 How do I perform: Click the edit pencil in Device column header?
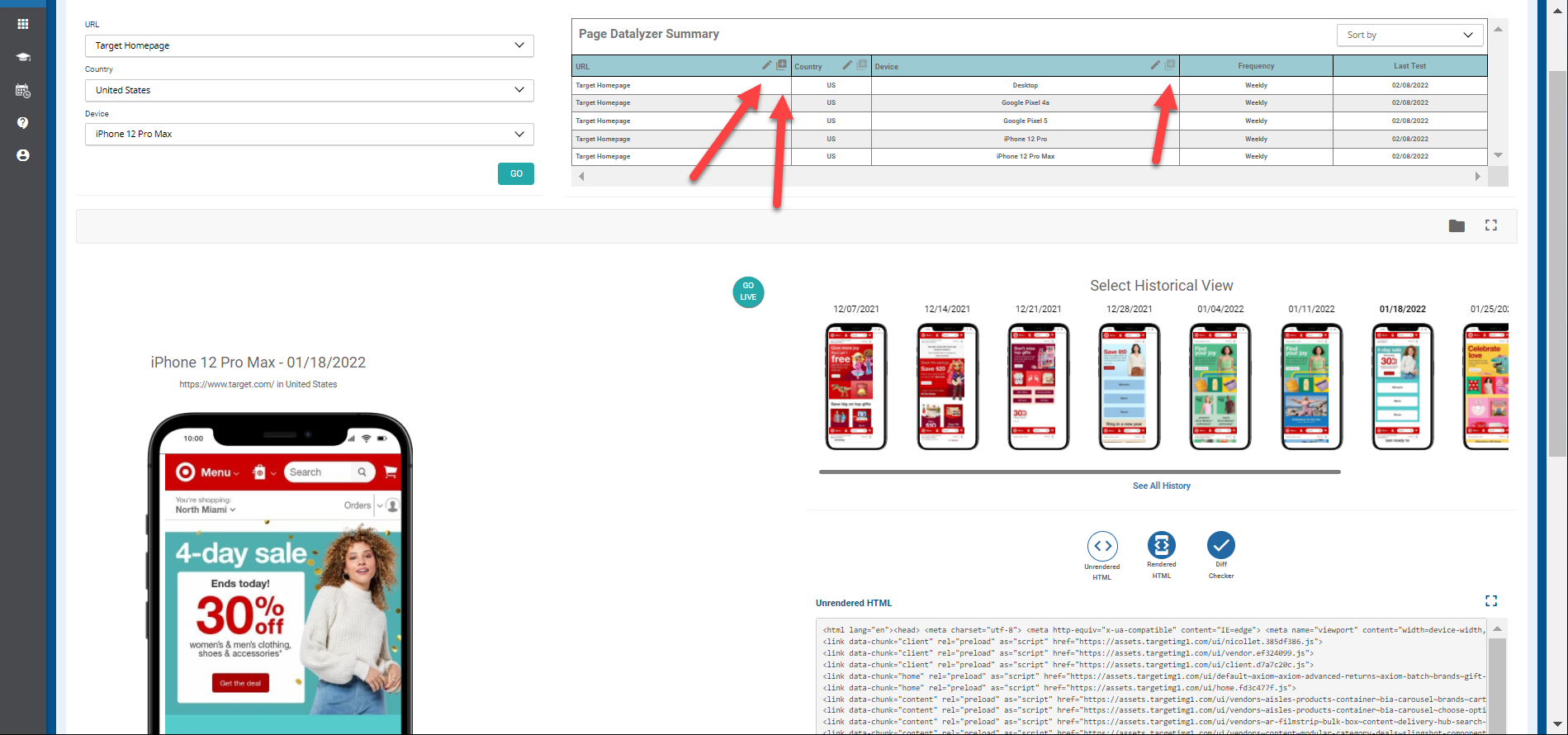[1155, 65]
